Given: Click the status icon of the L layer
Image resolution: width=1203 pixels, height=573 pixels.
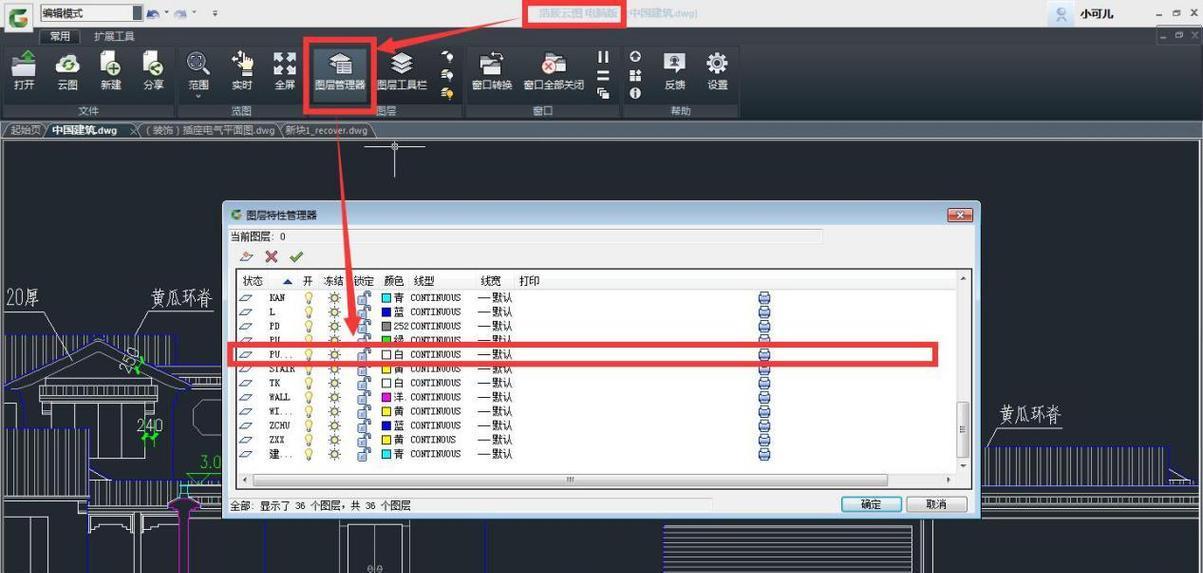Looking at the screenshot, I should 246,312.
